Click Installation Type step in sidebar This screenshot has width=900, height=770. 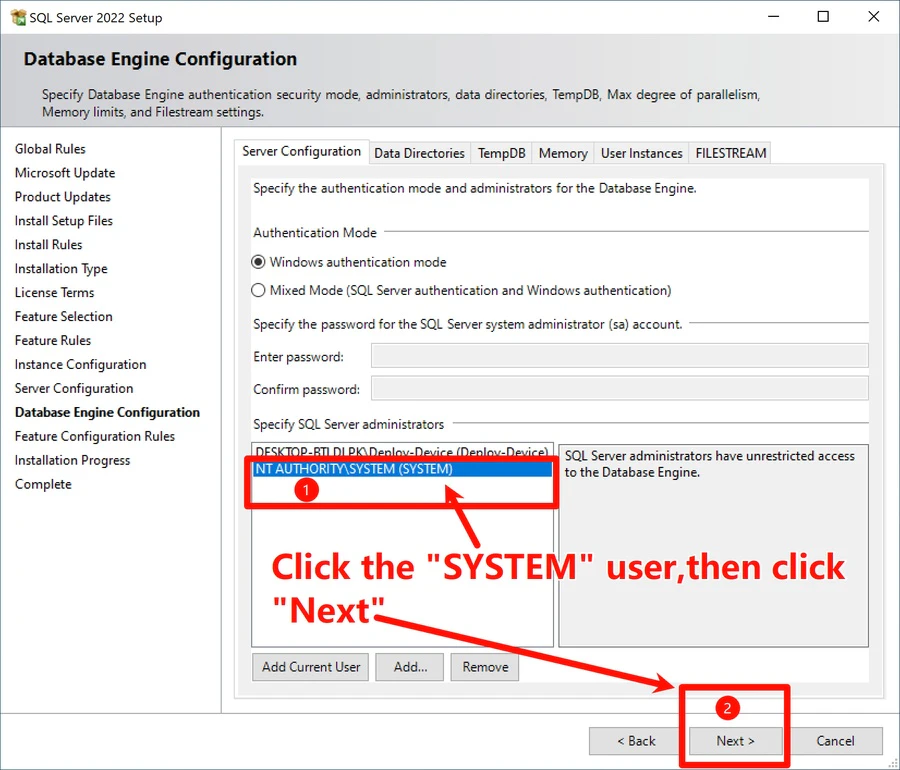pos(61,269)
